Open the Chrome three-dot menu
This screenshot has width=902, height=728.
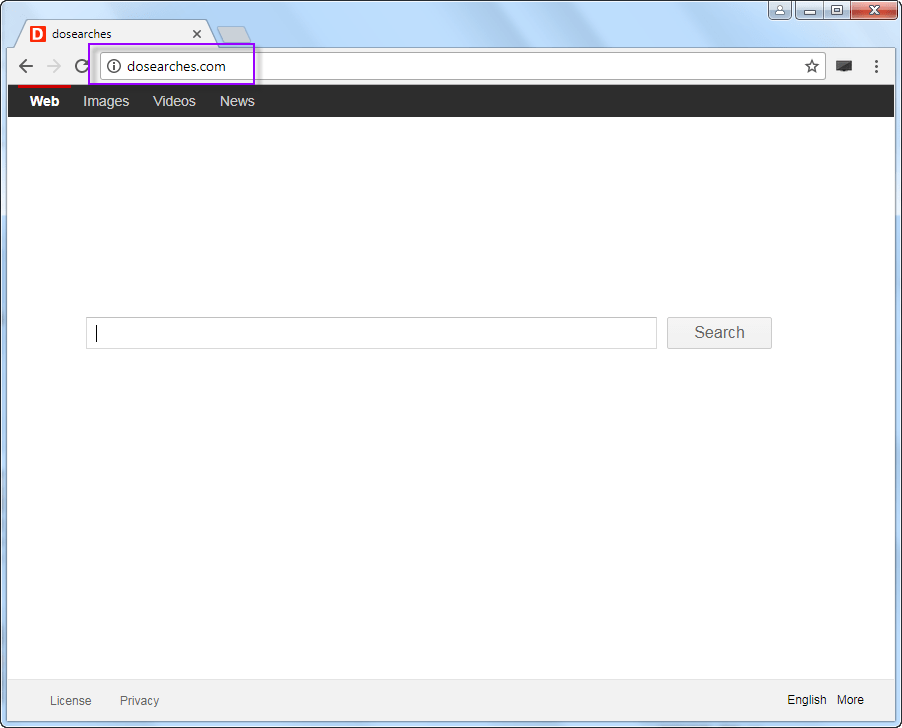point(876,66)
